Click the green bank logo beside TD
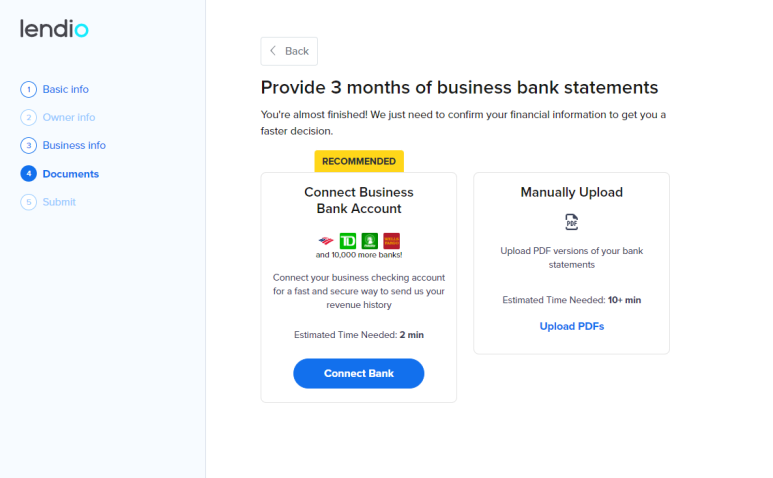 click(x=369, y=241)
